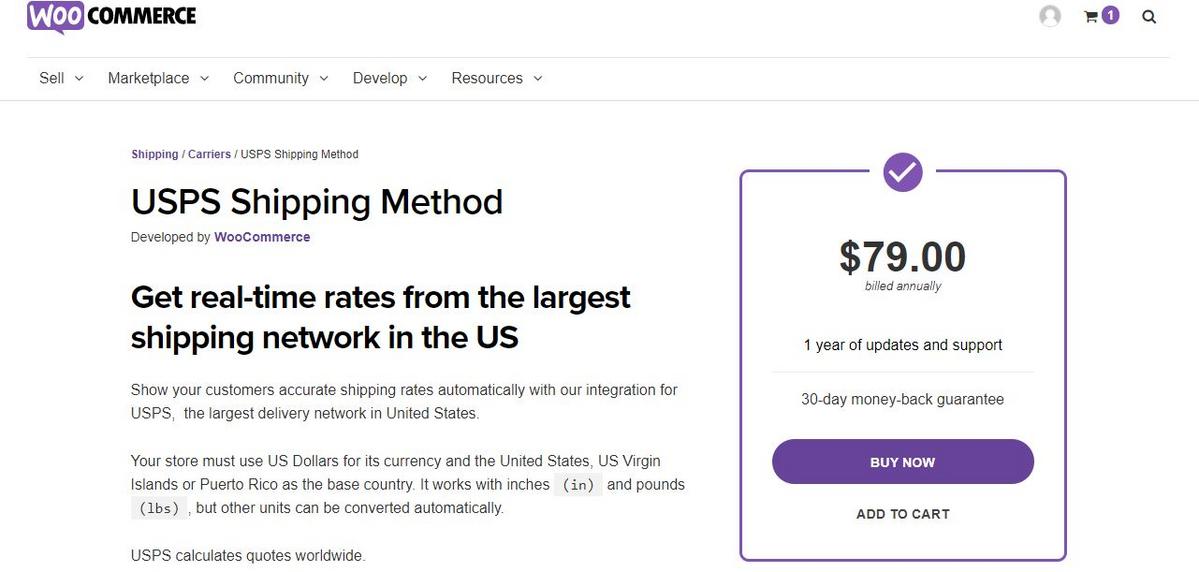Click the WooCommerce logo
Image resolution: width=1199 pixels, height=572 pixels.
pyautogui.click(x=111, y=17)
